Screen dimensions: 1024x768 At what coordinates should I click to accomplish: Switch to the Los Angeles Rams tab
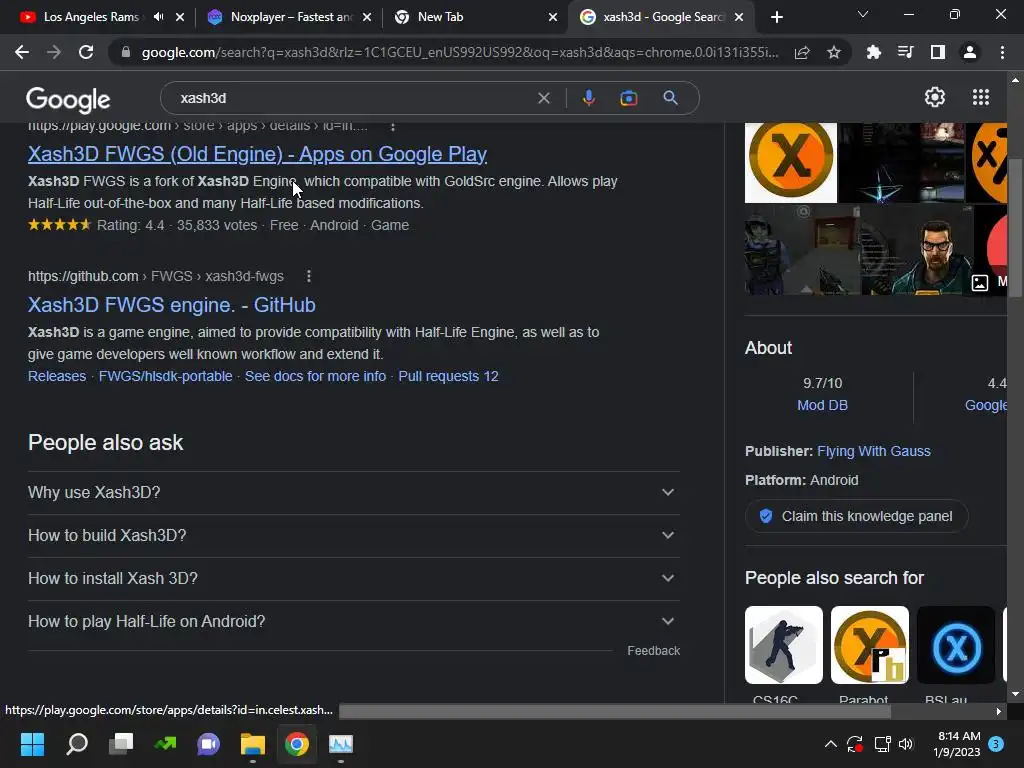pyautogui.click(x=91, y=17)
